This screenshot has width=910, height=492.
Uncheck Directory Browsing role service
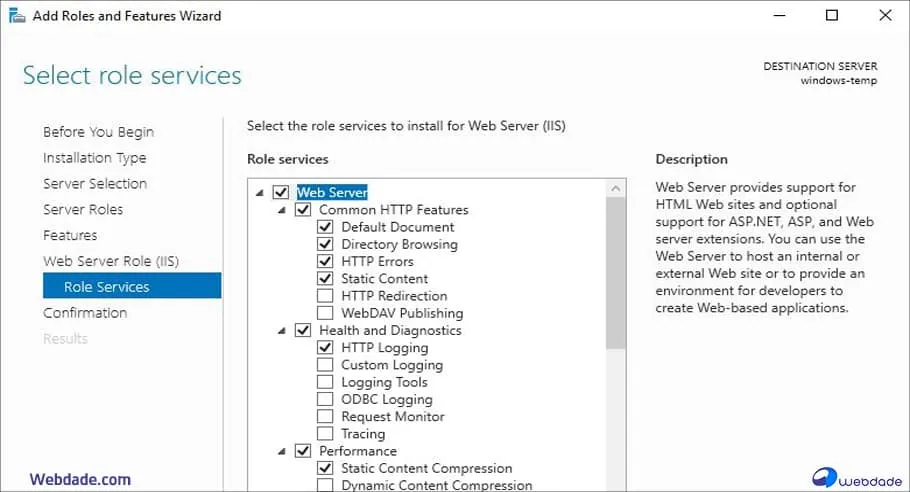pos(325,244)
